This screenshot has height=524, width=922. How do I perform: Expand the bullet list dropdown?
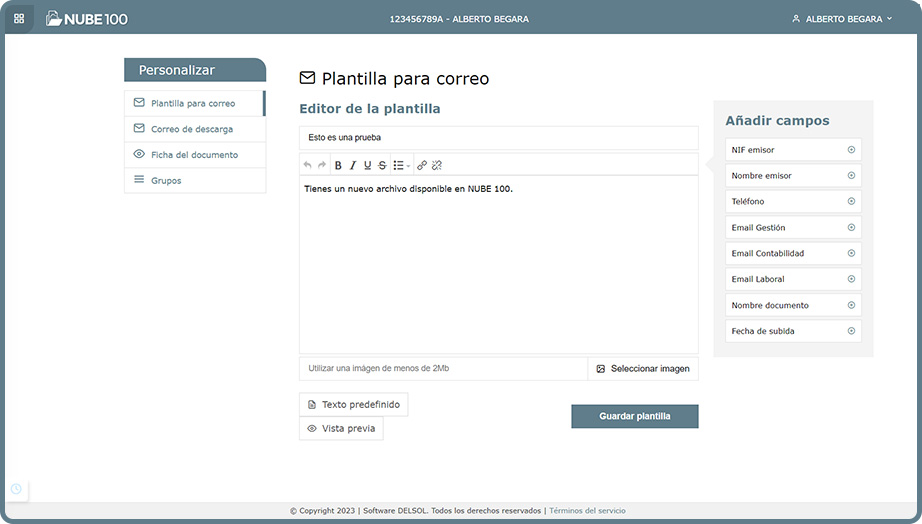click(x=401, y=165)
